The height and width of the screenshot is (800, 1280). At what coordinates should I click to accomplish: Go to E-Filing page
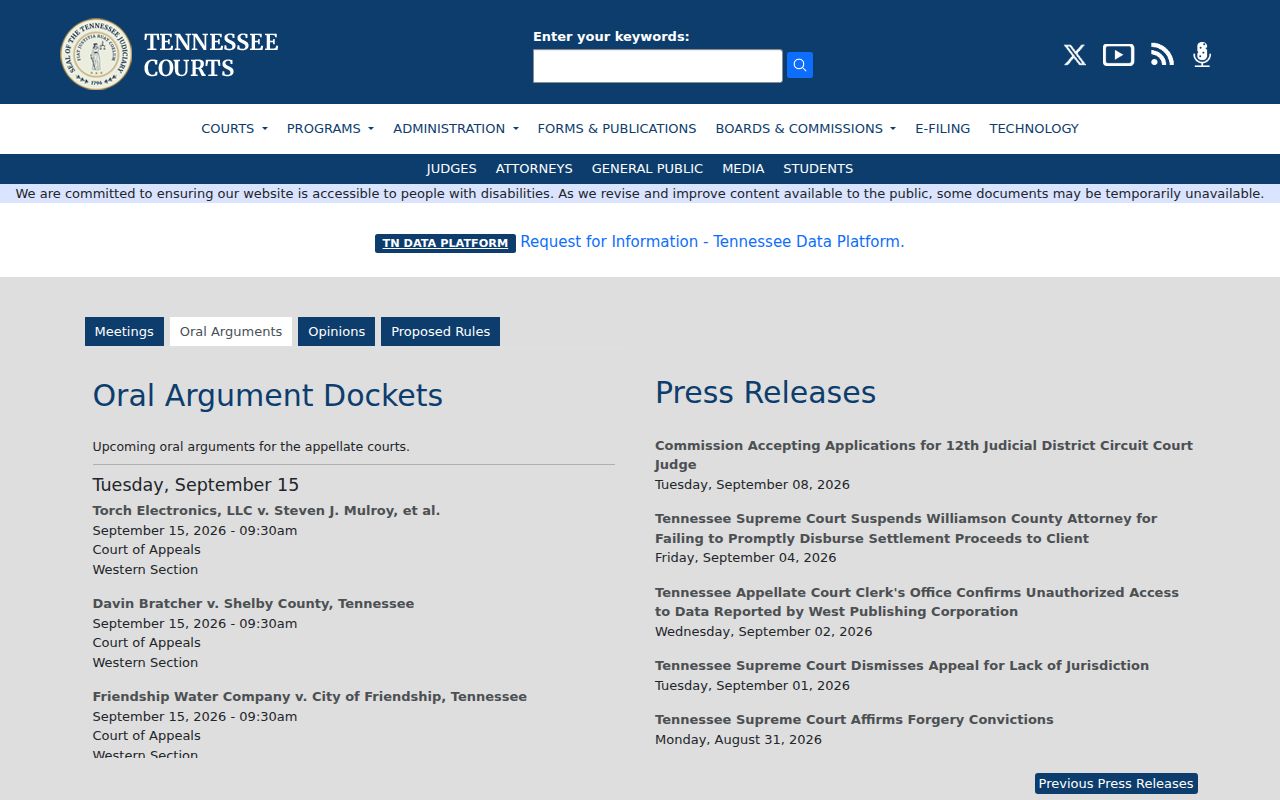tap(942, 128)
